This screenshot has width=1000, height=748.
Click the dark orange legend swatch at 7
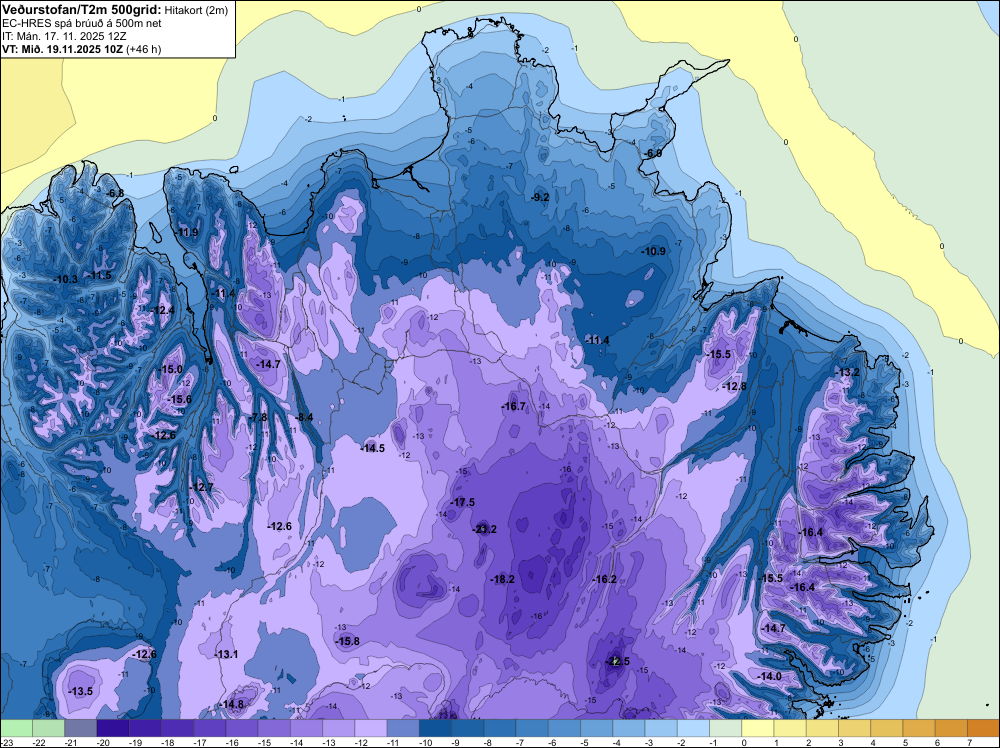click(982, 728)
